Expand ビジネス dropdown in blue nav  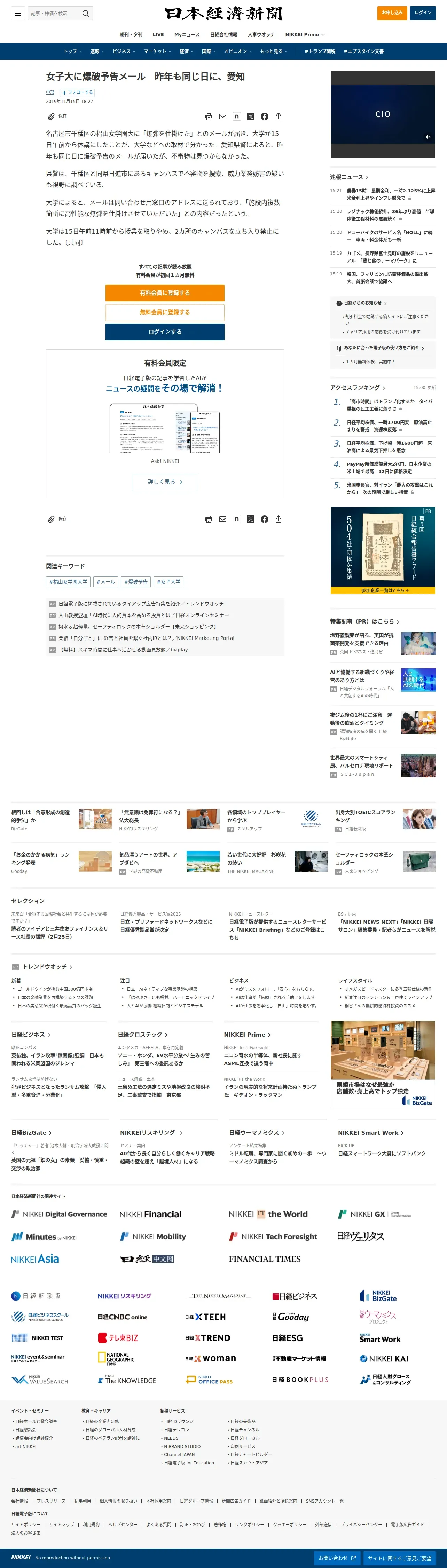click(x=124, y=51)
